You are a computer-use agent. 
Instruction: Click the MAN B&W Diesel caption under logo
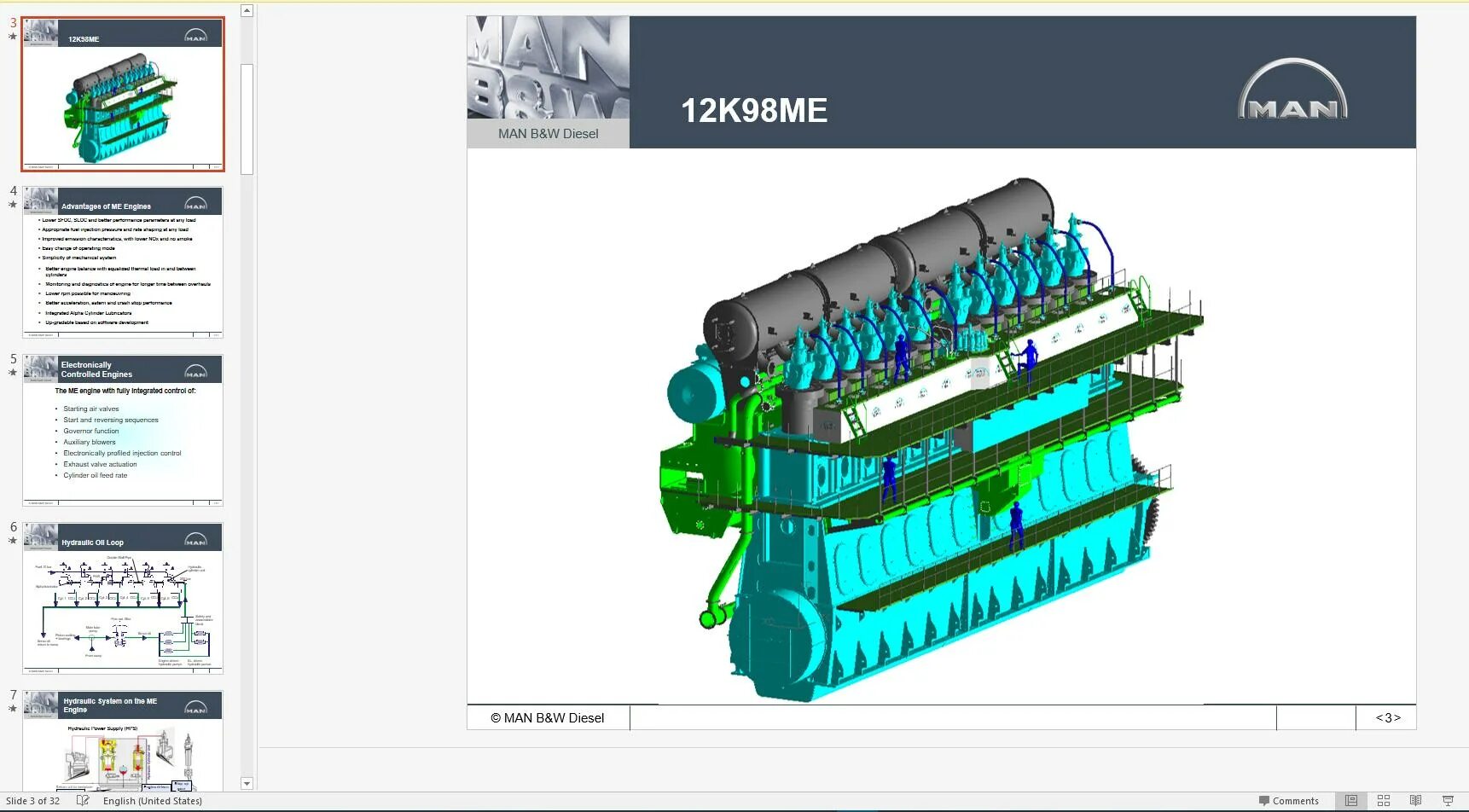click(x=549, y=134)
